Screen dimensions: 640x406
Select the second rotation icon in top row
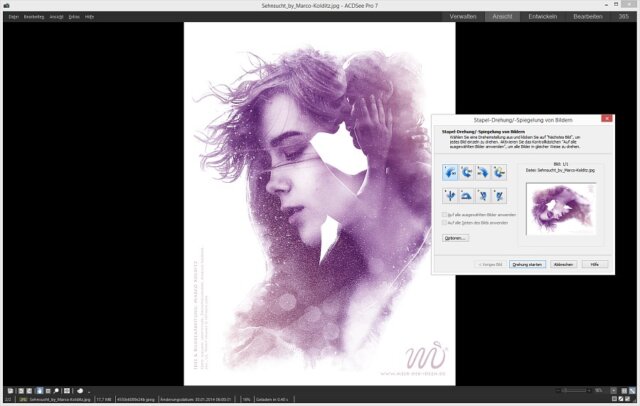point(467,172)
